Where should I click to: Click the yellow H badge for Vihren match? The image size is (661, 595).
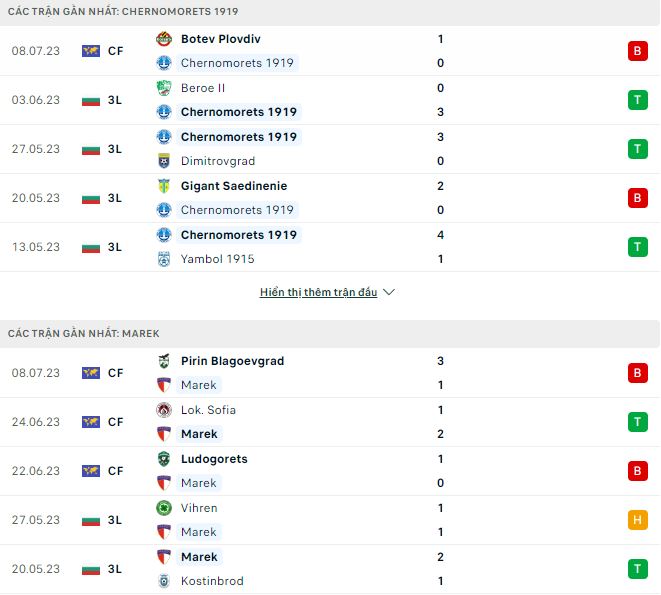coord(638,520)
